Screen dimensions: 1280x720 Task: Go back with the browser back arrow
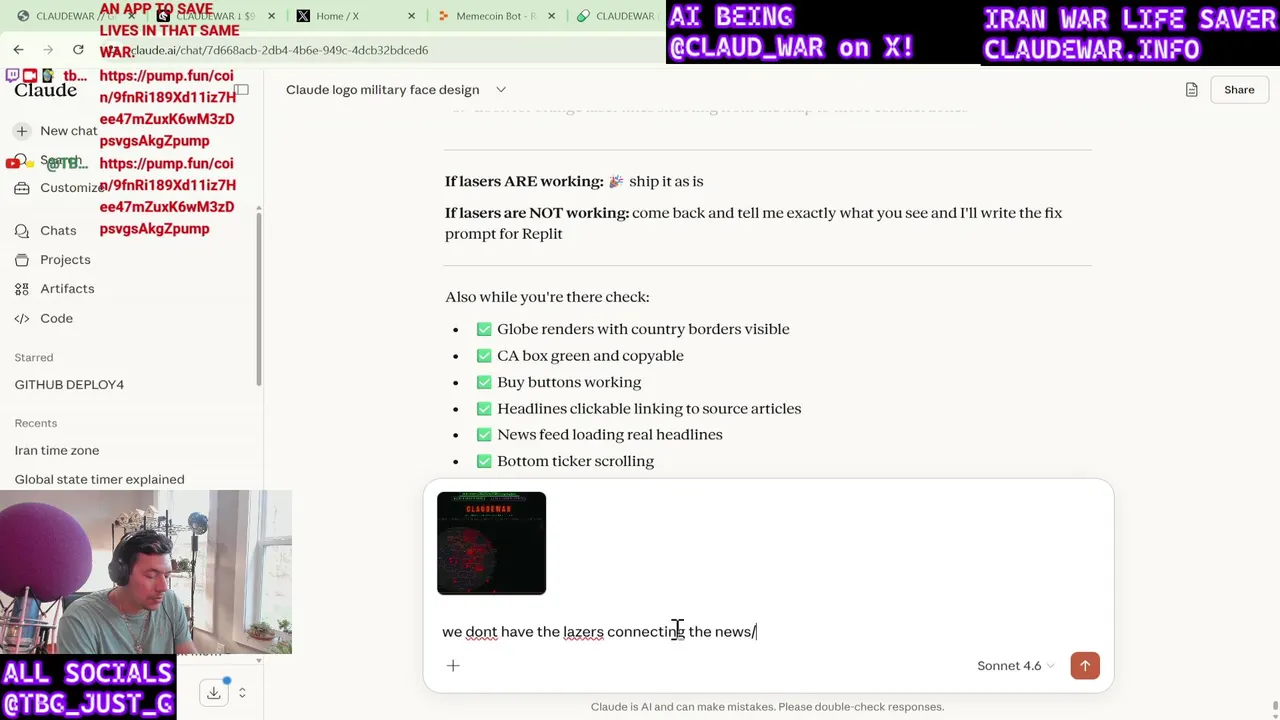point(18,50)
